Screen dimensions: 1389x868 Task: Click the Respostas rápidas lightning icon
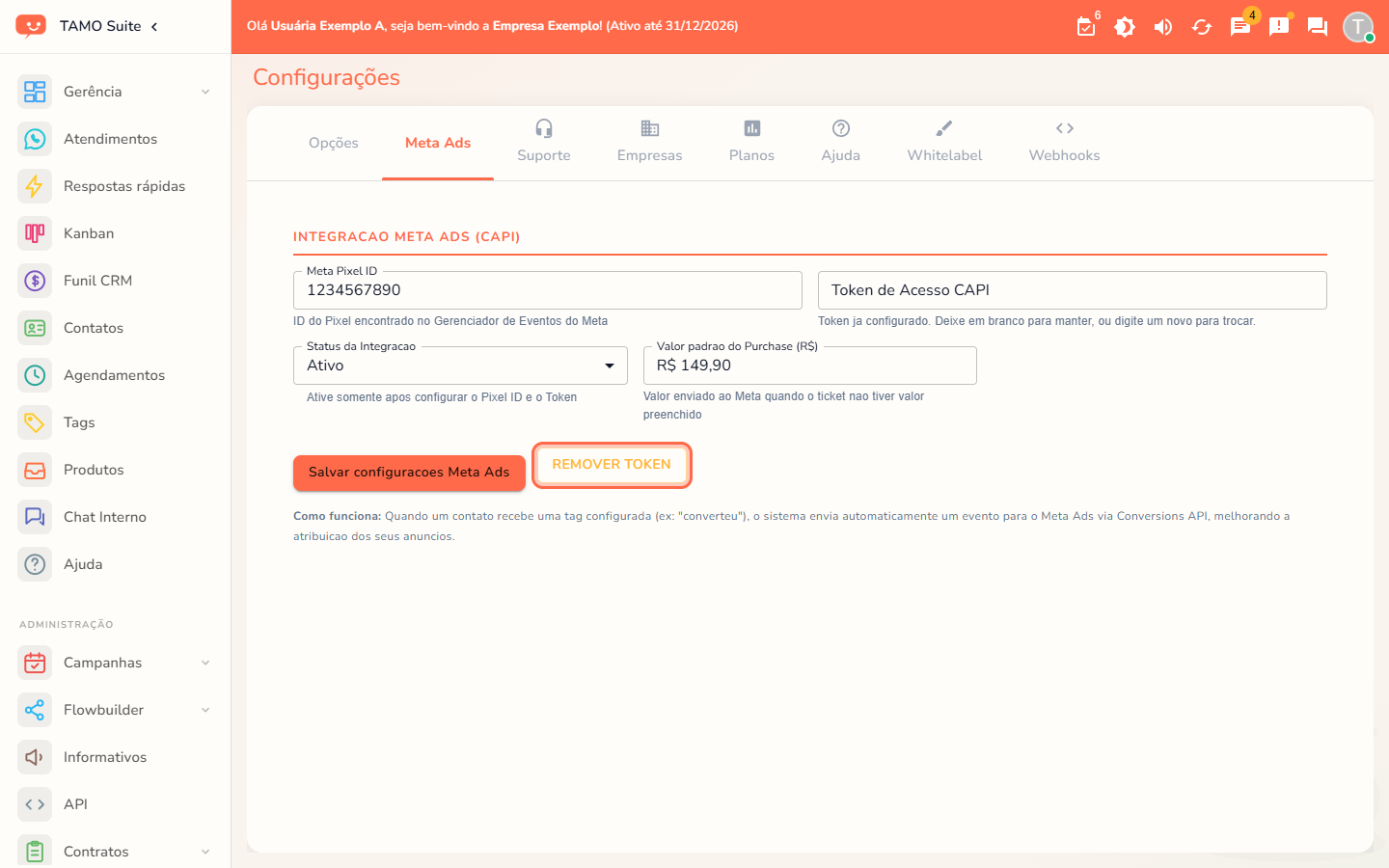pyautogui.click(x=35, y=186)
